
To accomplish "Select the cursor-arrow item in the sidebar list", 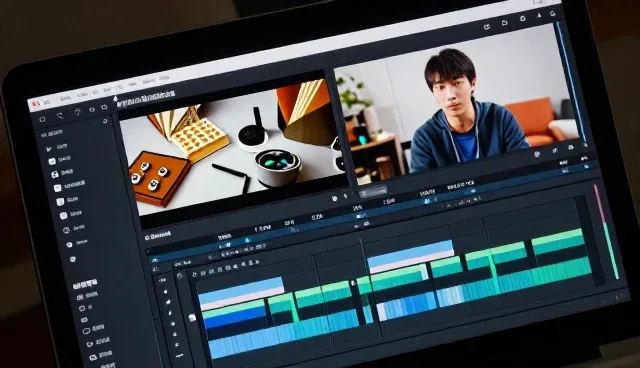I will click(49, 149).
